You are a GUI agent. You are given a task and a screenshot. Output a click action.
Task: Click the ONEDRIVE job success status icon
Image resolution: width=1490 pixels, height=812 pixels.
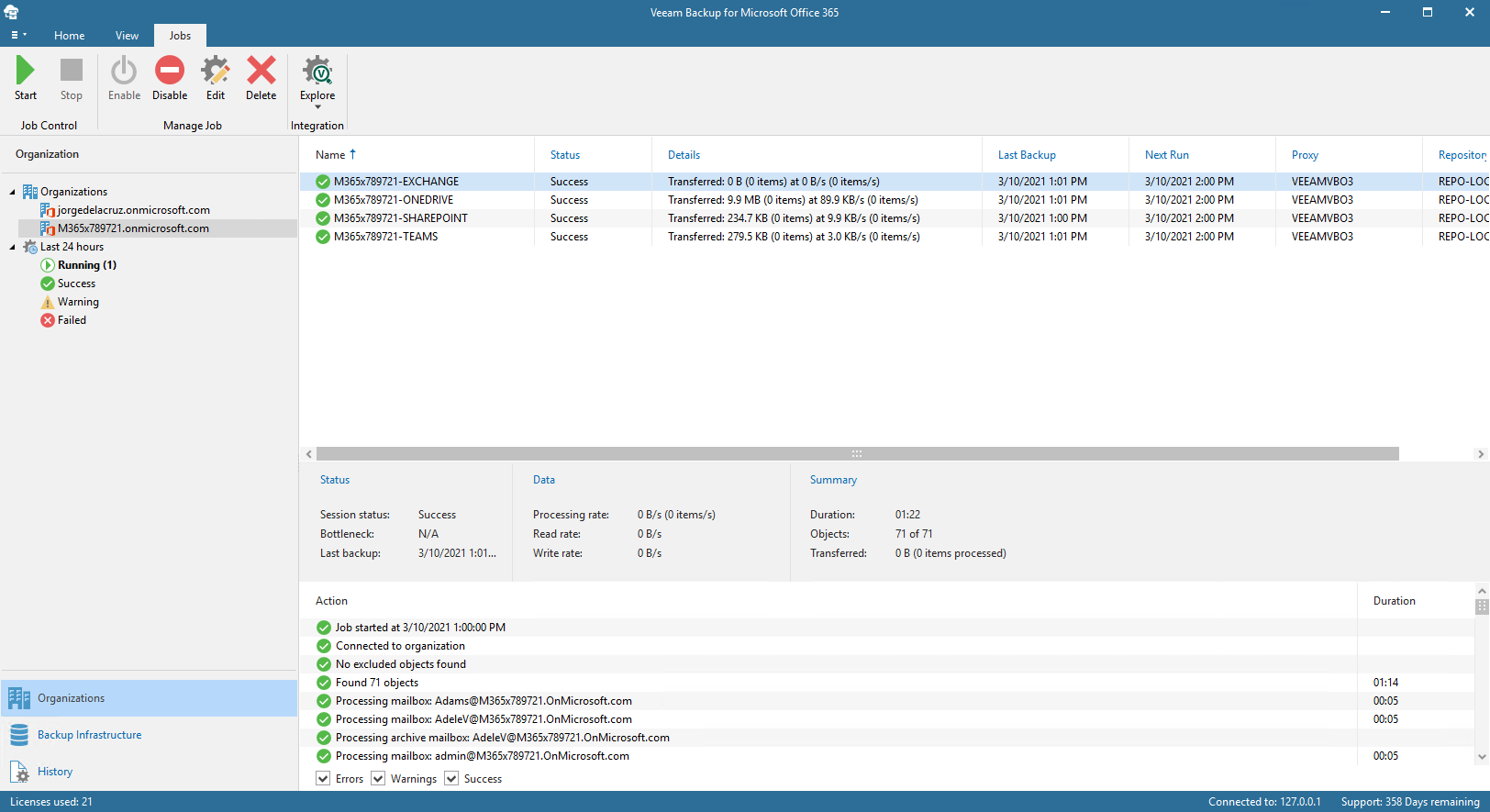coord(323,200)
